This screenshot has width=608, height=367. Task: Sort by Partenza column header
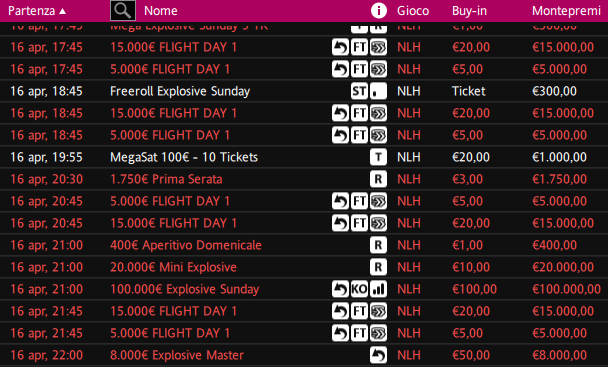(31, 11)
